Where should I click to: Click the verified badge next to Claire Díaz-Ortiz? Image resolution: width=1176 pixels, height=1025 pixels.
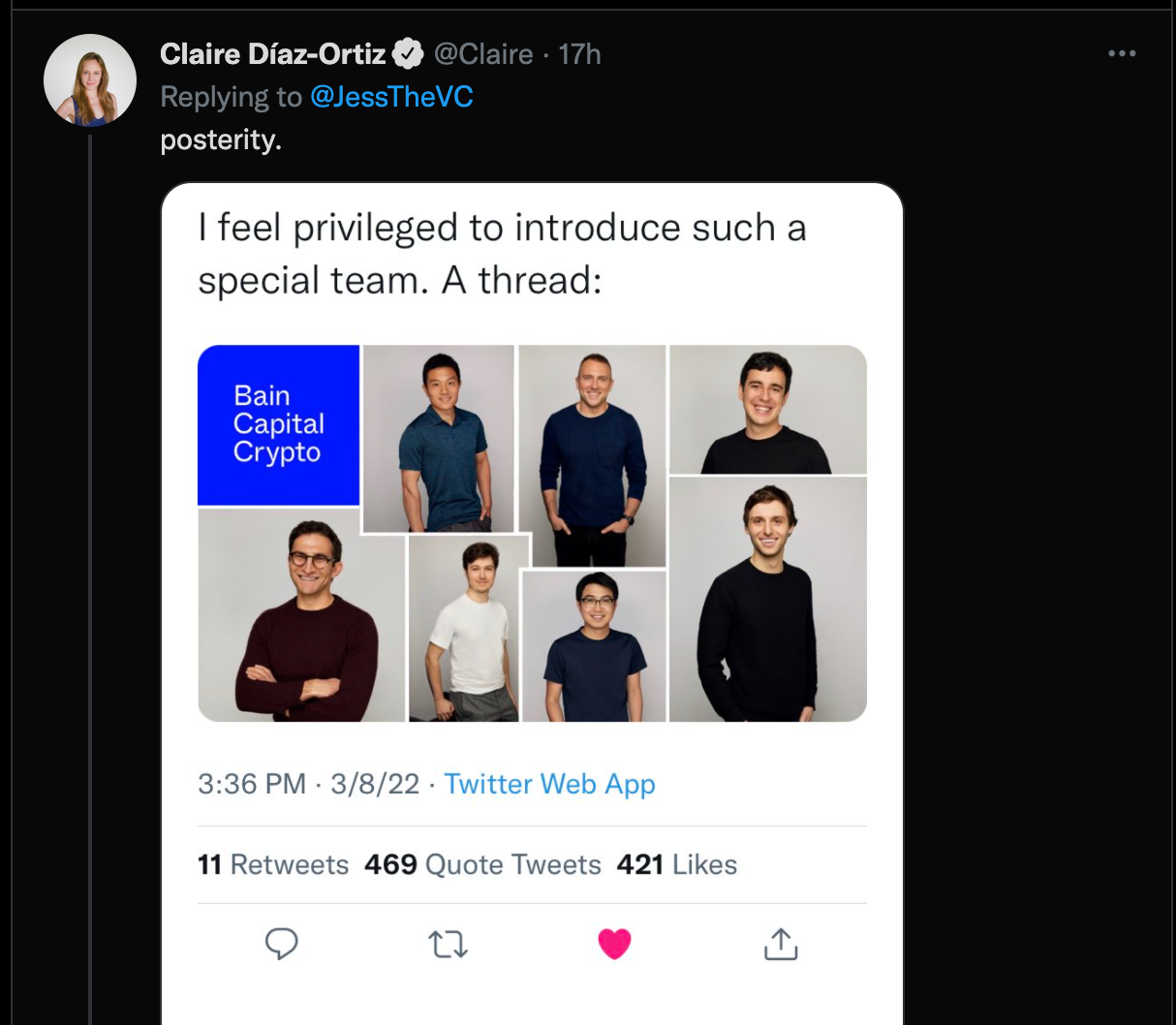click(x=408, y=54)
